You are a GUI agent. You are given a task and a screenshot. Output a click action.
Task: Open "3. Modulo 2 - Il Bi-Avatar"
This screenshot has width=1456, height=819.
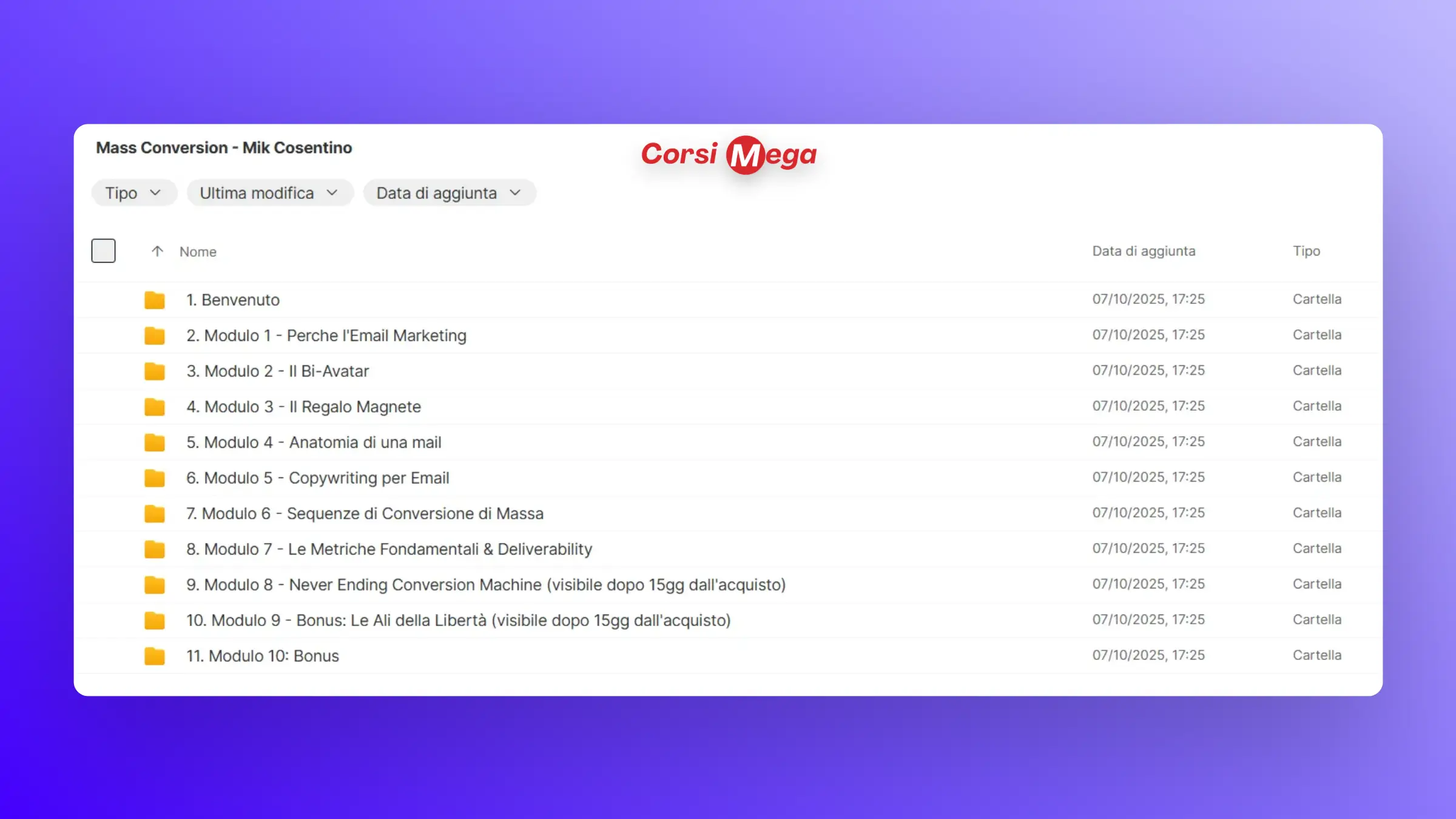tap(278, 371)
